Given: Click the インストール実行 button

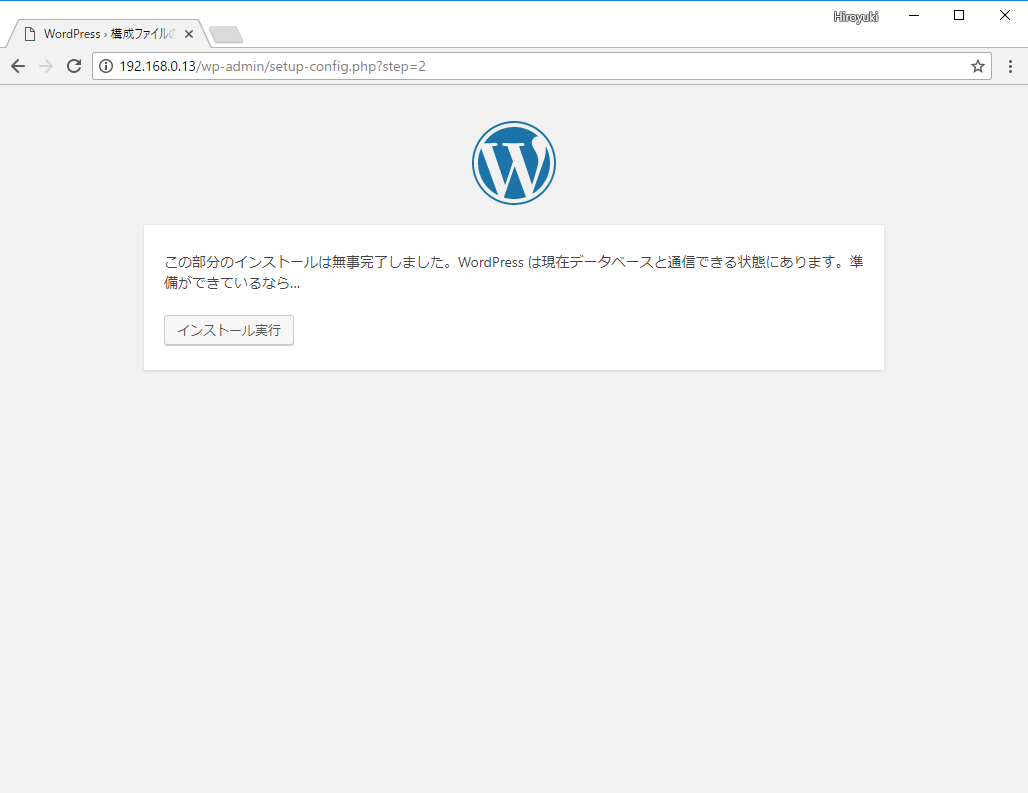Looking at the screenshot, I should [x=229, y=330].
